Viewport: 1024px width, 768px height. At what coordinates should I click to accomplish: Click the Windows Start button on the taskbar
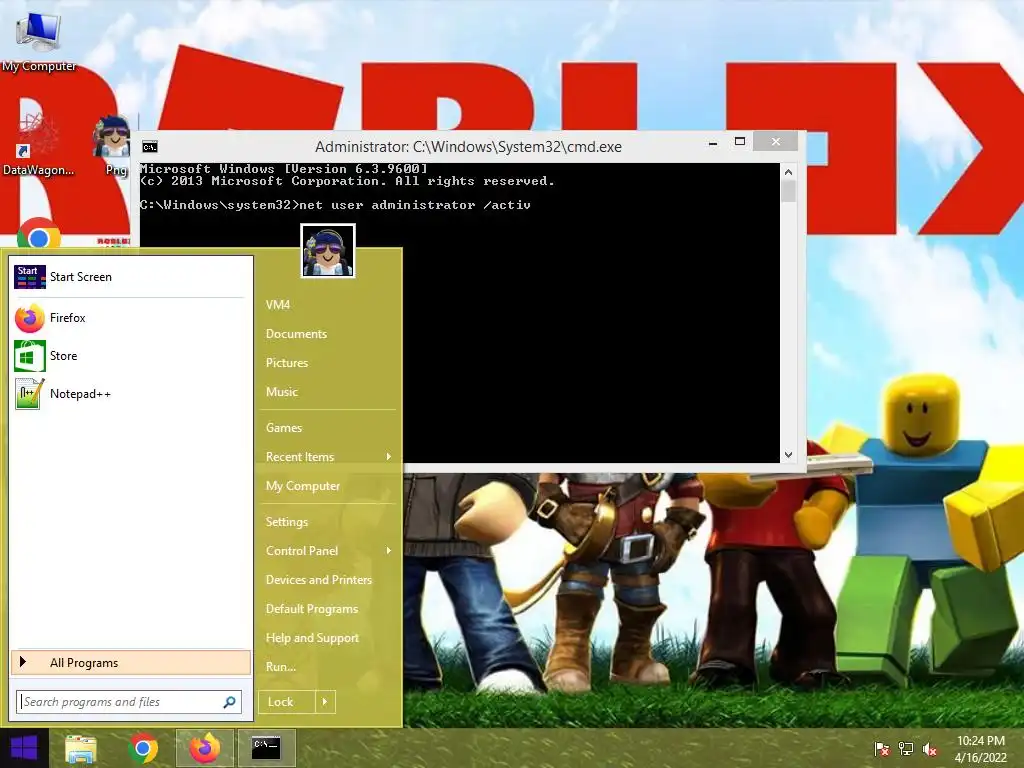tap(24, 748)
